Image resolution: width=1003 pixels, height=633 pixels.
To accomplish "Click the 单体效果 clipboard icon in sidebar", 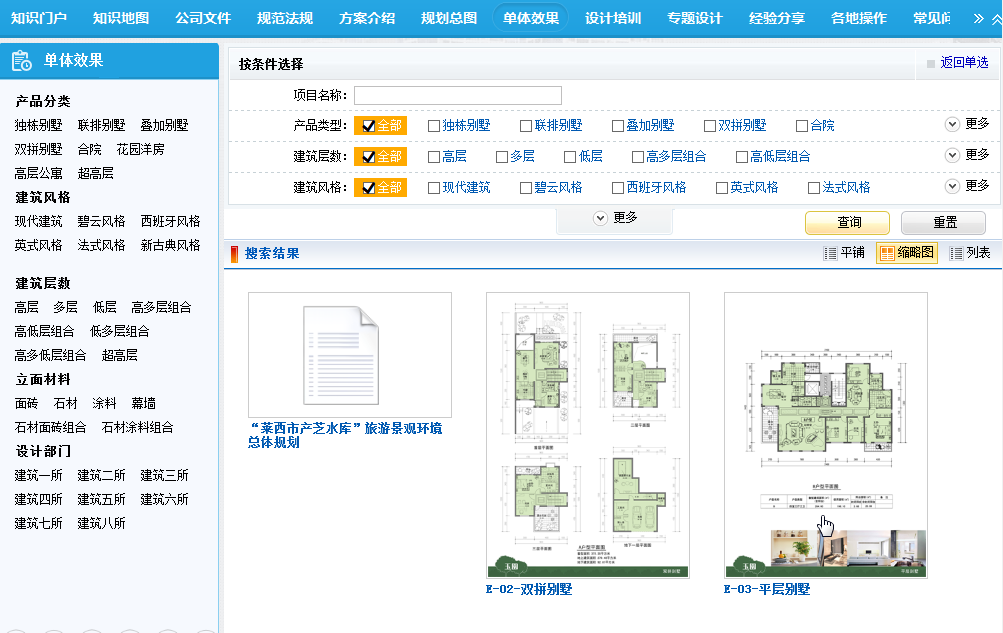I will coord(22,61).
